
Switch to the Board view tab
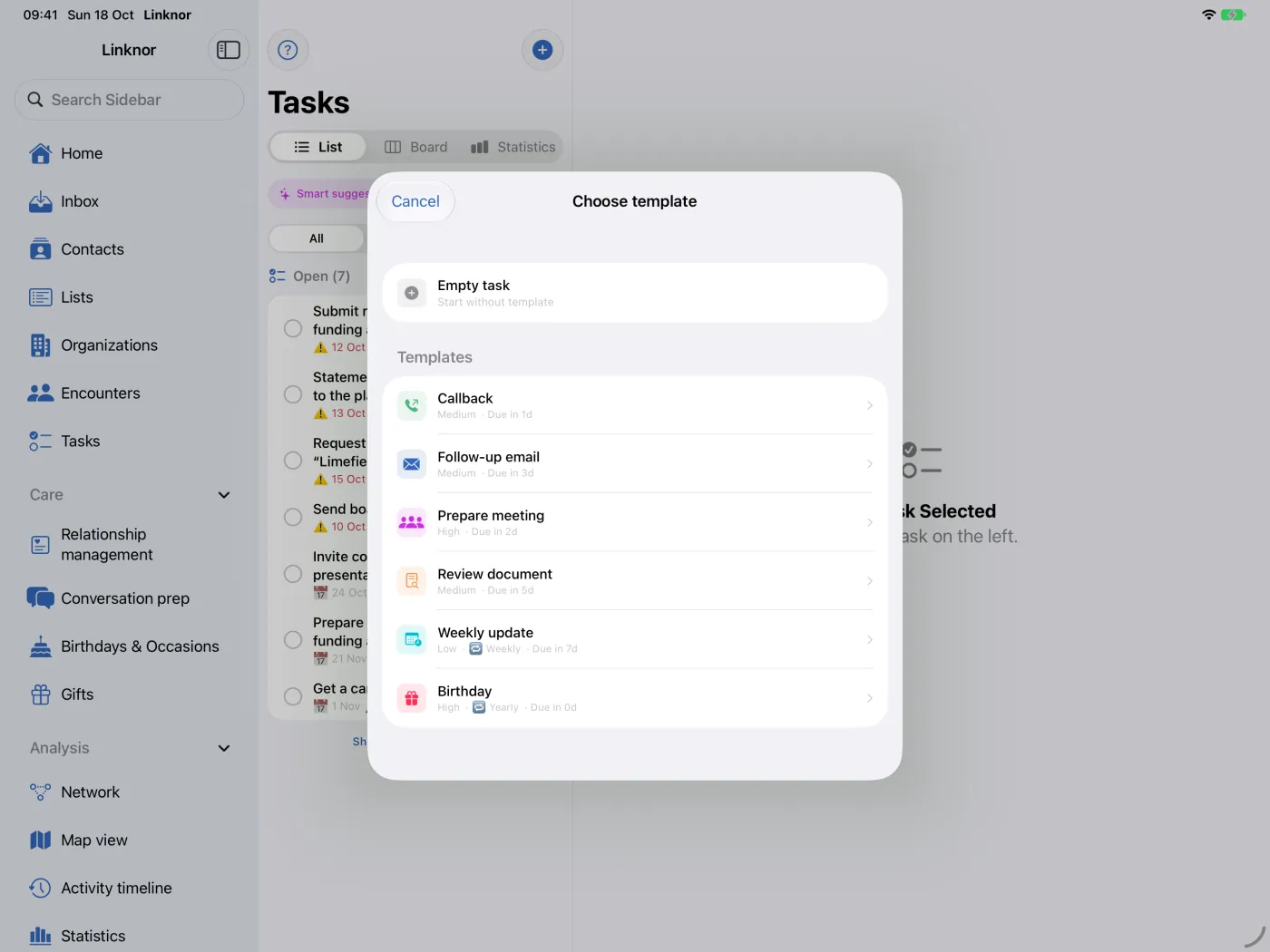416,147
